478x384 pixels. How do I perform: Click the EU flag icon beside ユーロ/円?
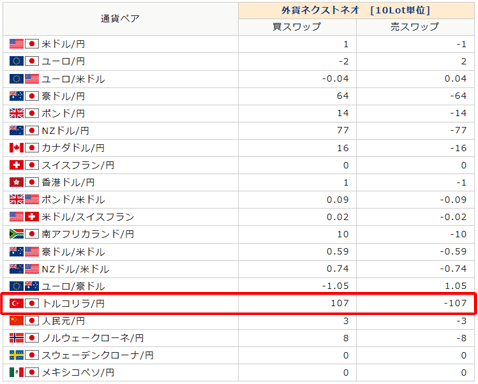(16, 61)
